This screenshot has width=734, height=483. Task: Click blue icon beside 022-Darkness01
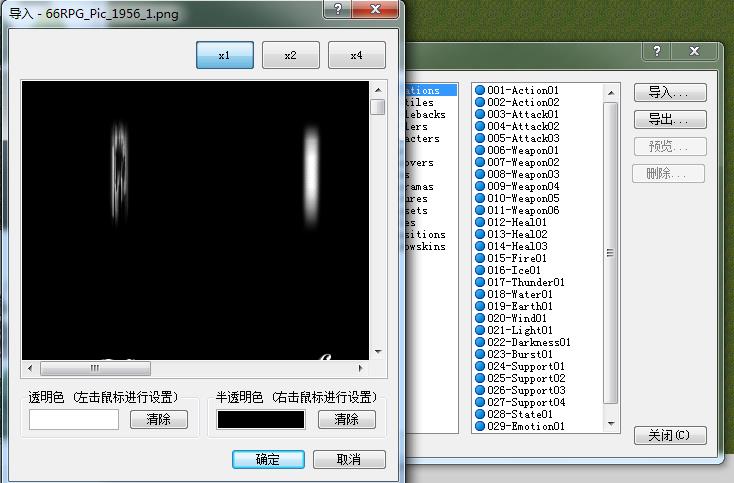480,342
